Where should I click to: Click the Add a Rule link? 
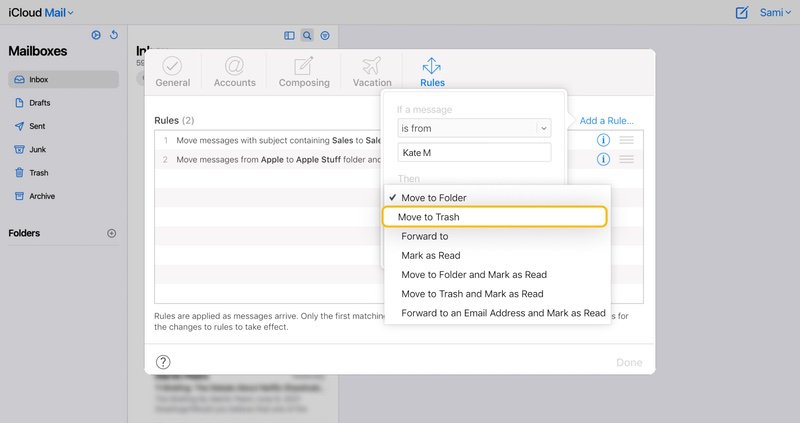(x=607, y=121)
